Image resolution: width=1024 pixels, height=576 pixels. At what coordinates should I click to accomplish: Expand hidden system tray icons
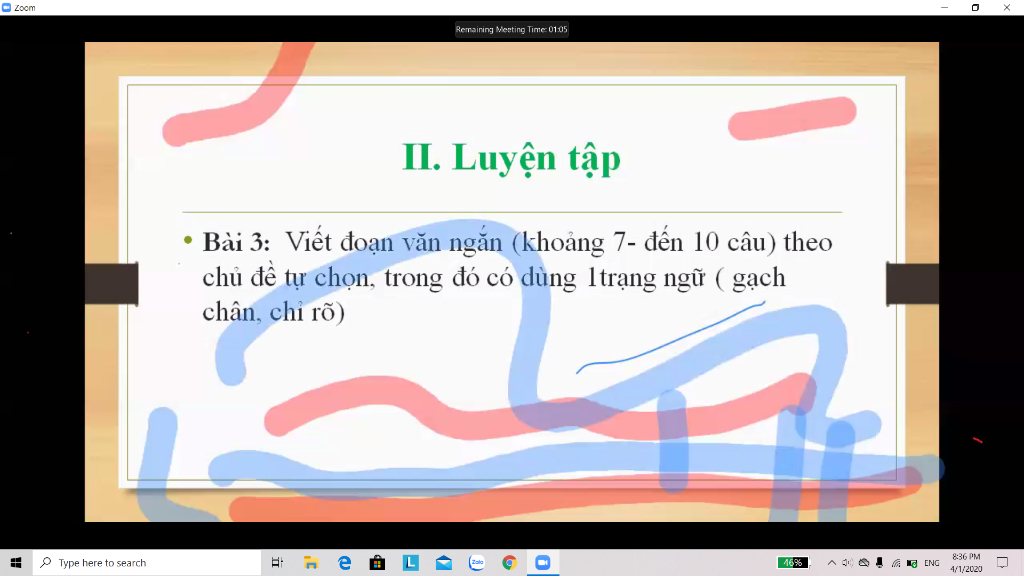[831, 562]
